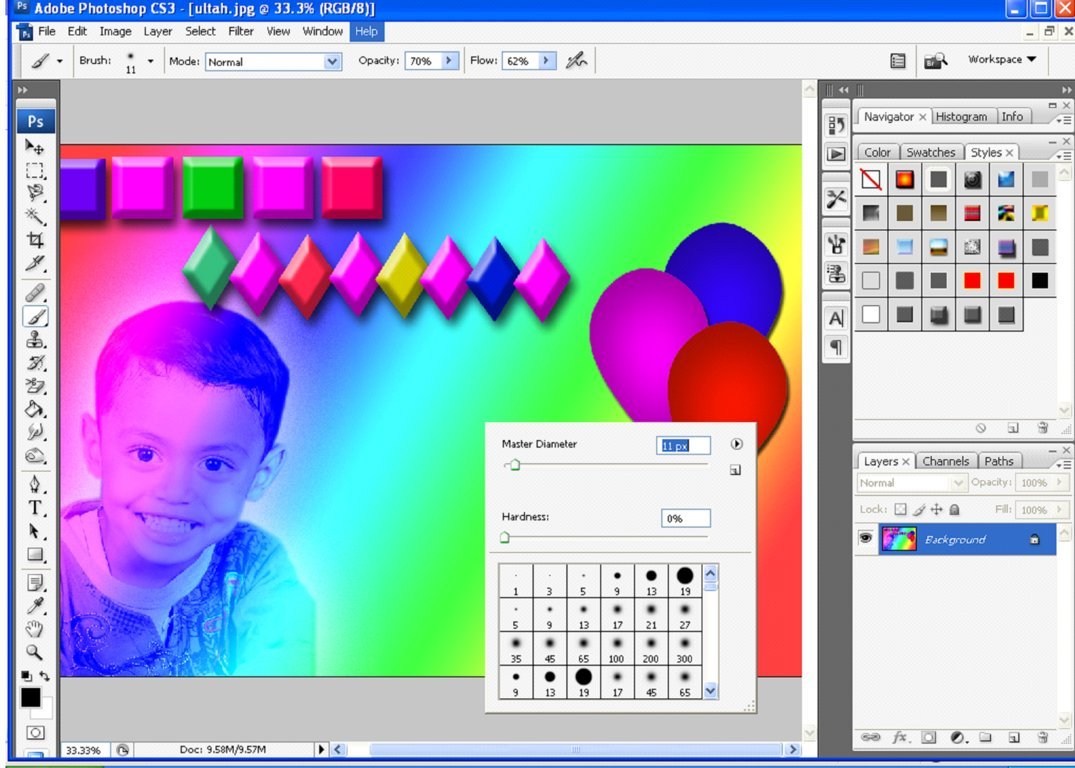Choose the 300 soft brush preset

click(x=685, y=649)
